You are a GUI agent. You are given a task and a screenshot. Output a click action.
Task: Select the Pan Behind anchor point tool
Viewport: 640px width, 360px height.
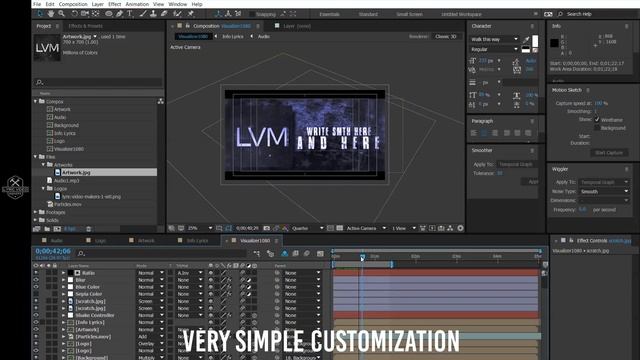(96, 14)
